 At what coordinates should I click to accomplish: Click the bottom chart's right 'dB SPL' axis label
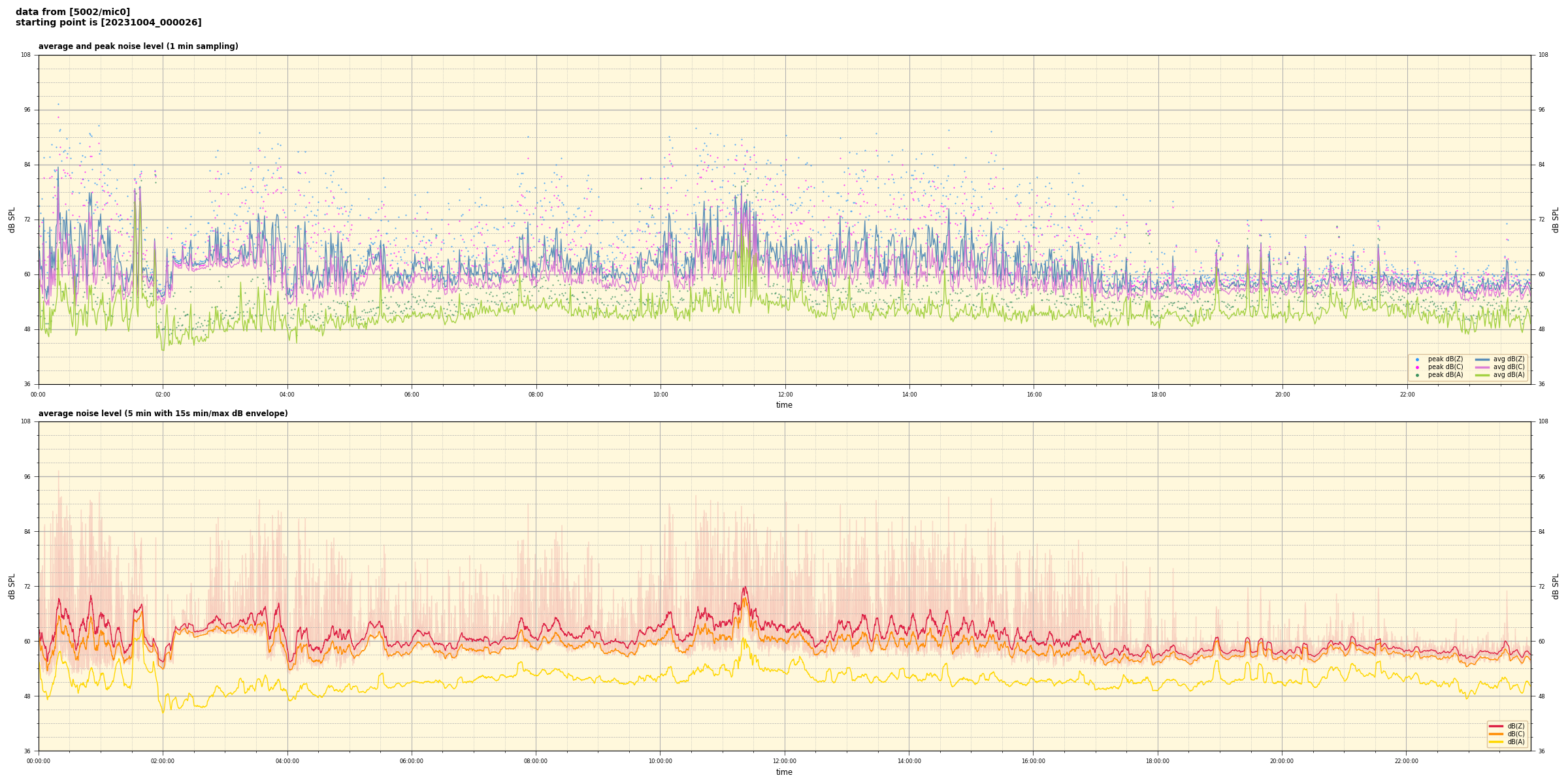tap(1556, 586)
